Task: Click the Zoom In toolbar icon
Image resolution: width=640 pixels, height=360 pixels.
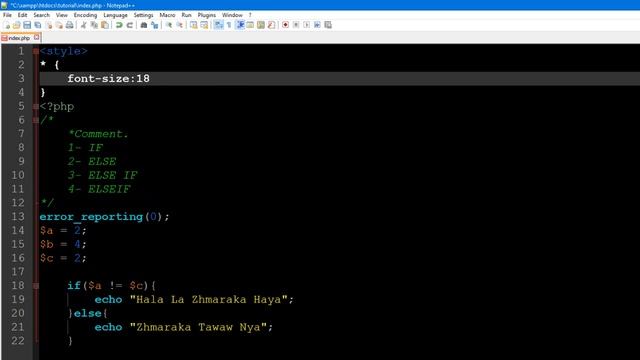Action: (169, 25)
